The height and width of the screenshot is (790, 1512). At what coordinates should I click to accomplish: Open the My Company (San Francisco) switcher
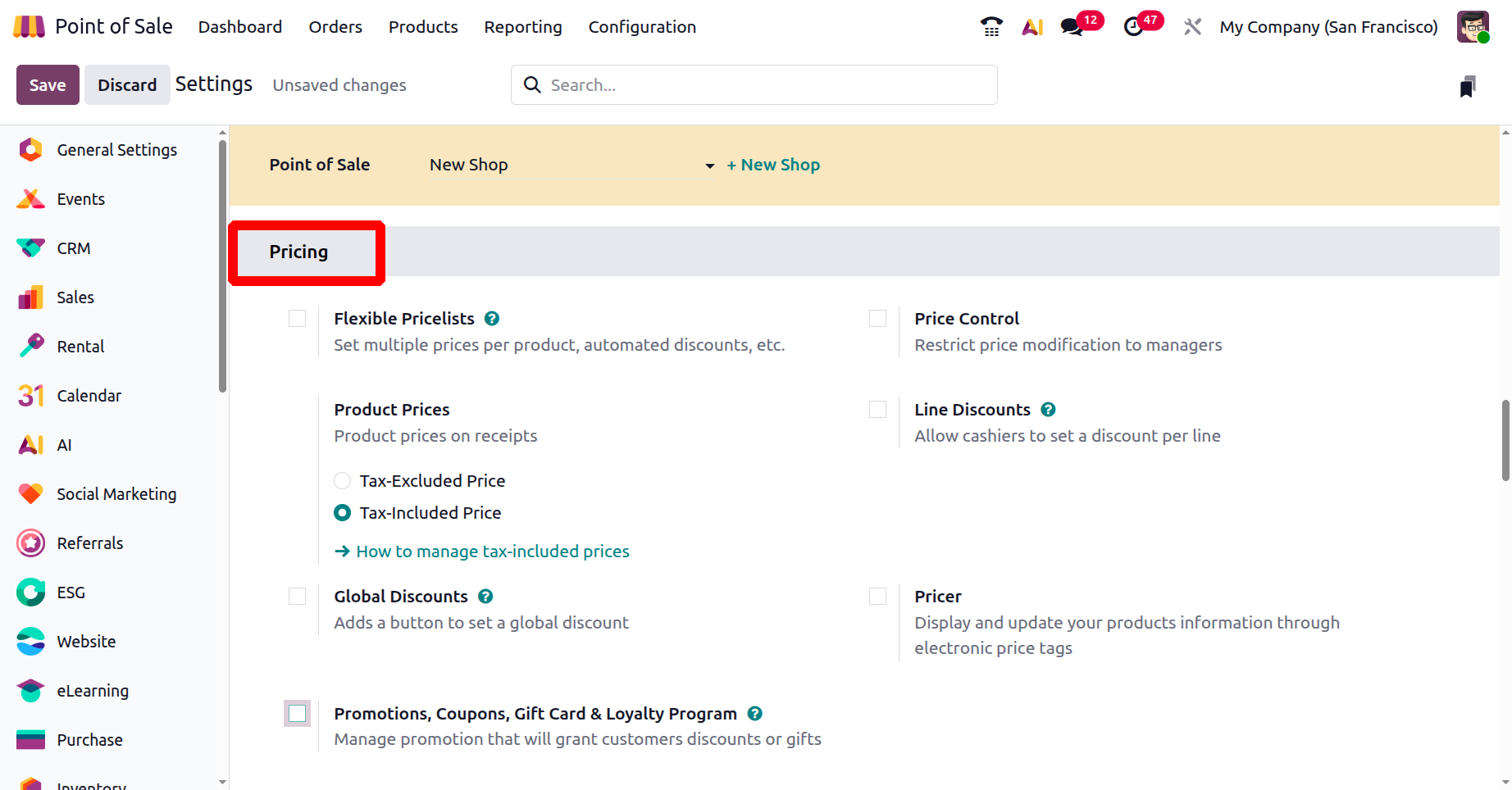tap(1328, 27)
